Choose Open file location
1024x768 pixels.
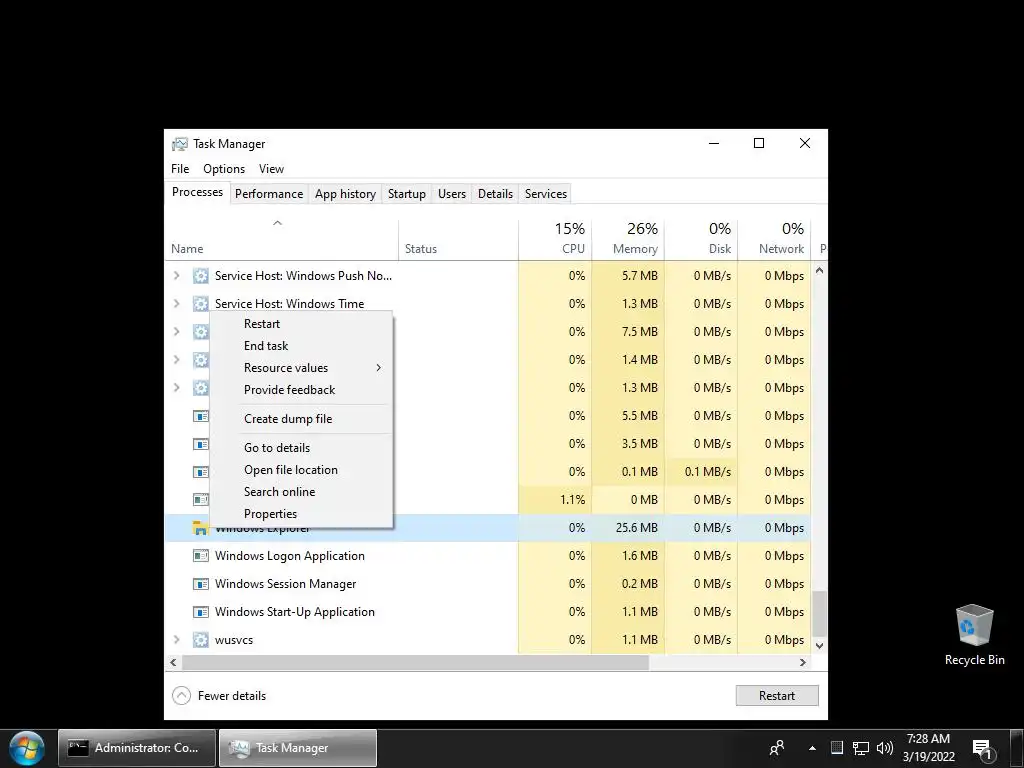[x=301, y=470]
